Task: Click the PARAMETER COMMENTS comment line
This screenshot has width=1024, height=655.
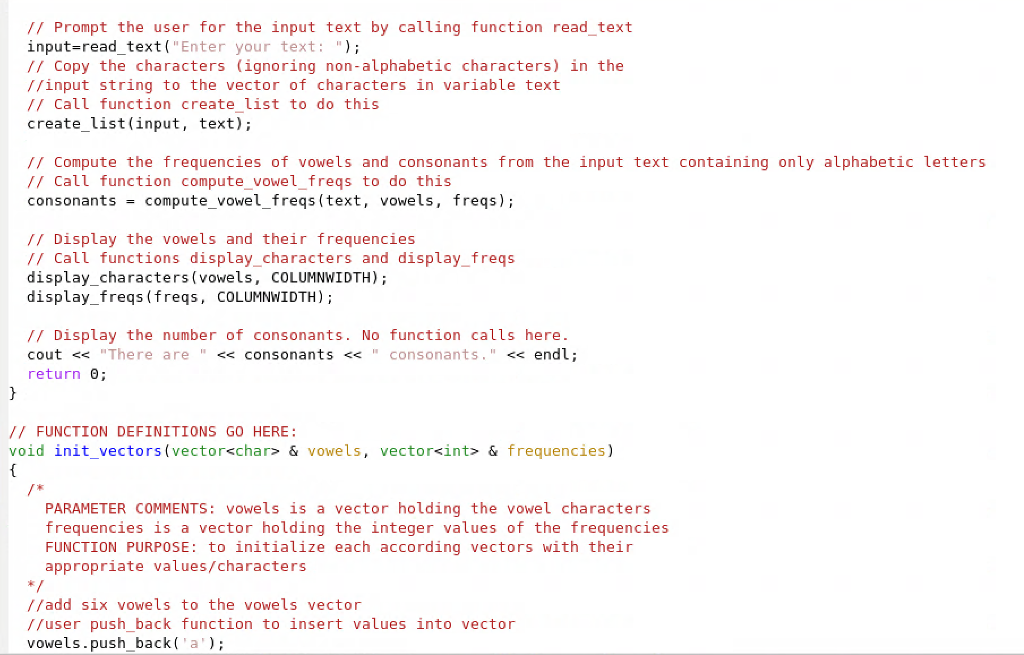Action: [347, 509]
